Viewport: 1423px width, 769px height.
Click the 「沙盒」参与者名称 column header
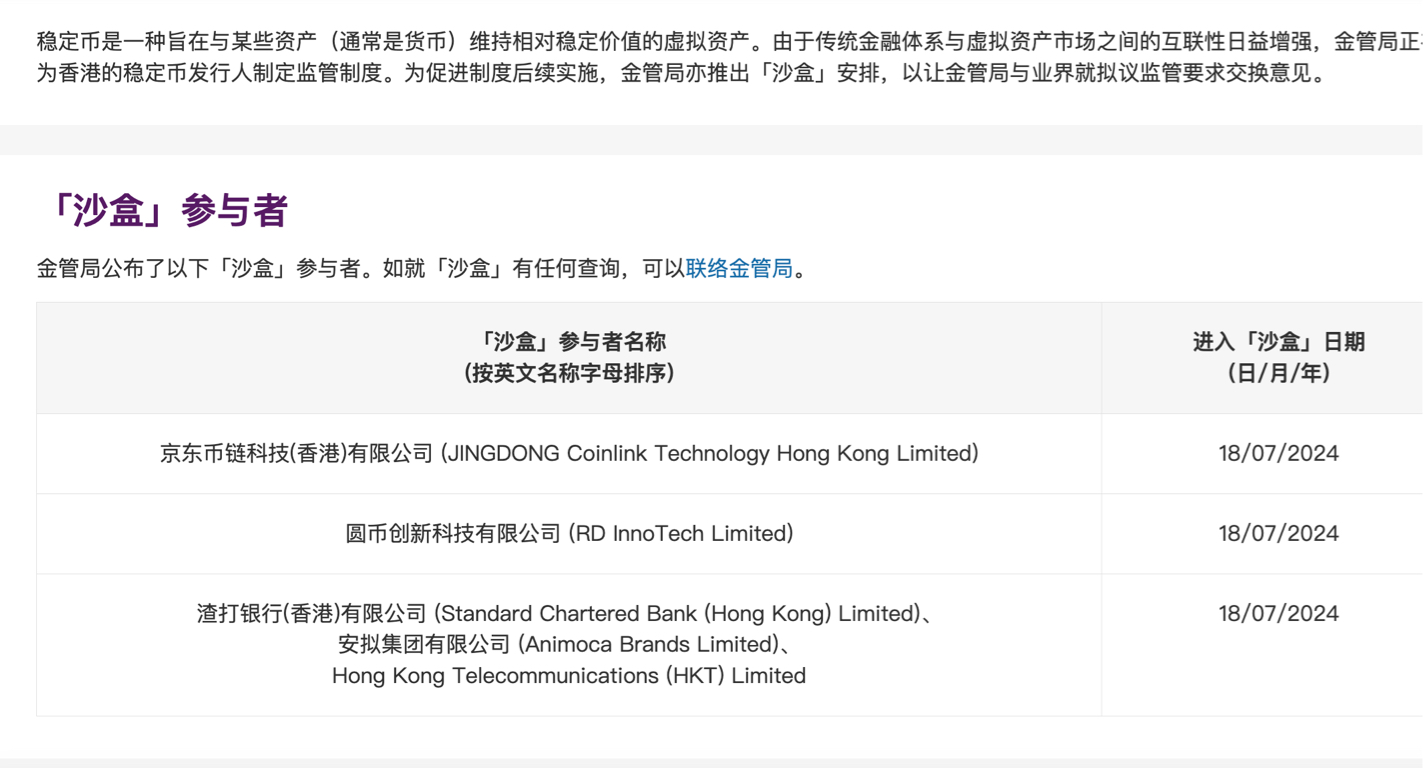coord(569,342)
